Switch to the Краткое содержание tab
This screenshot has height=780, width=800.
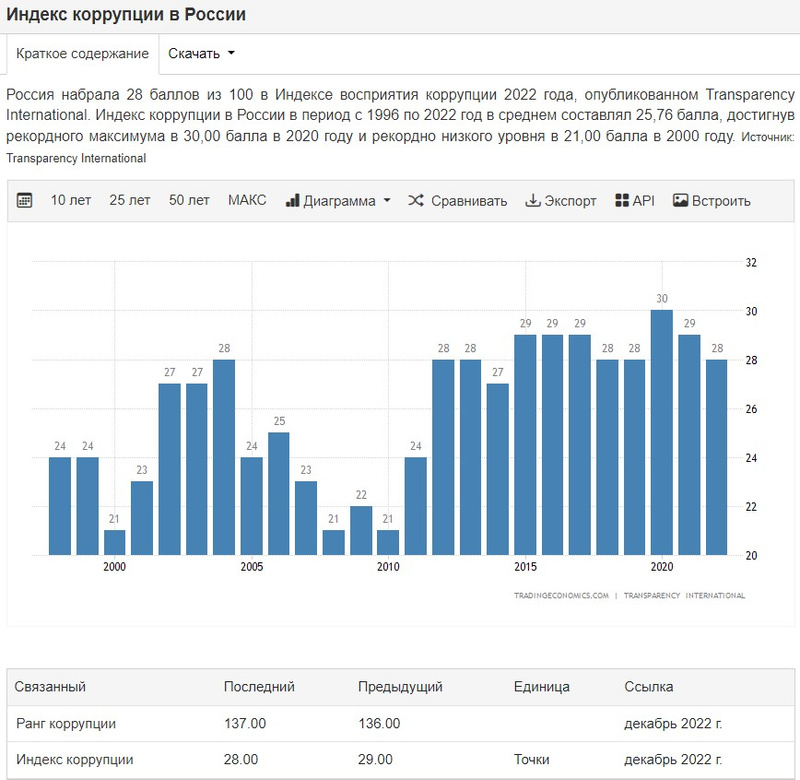pos(82,53)
